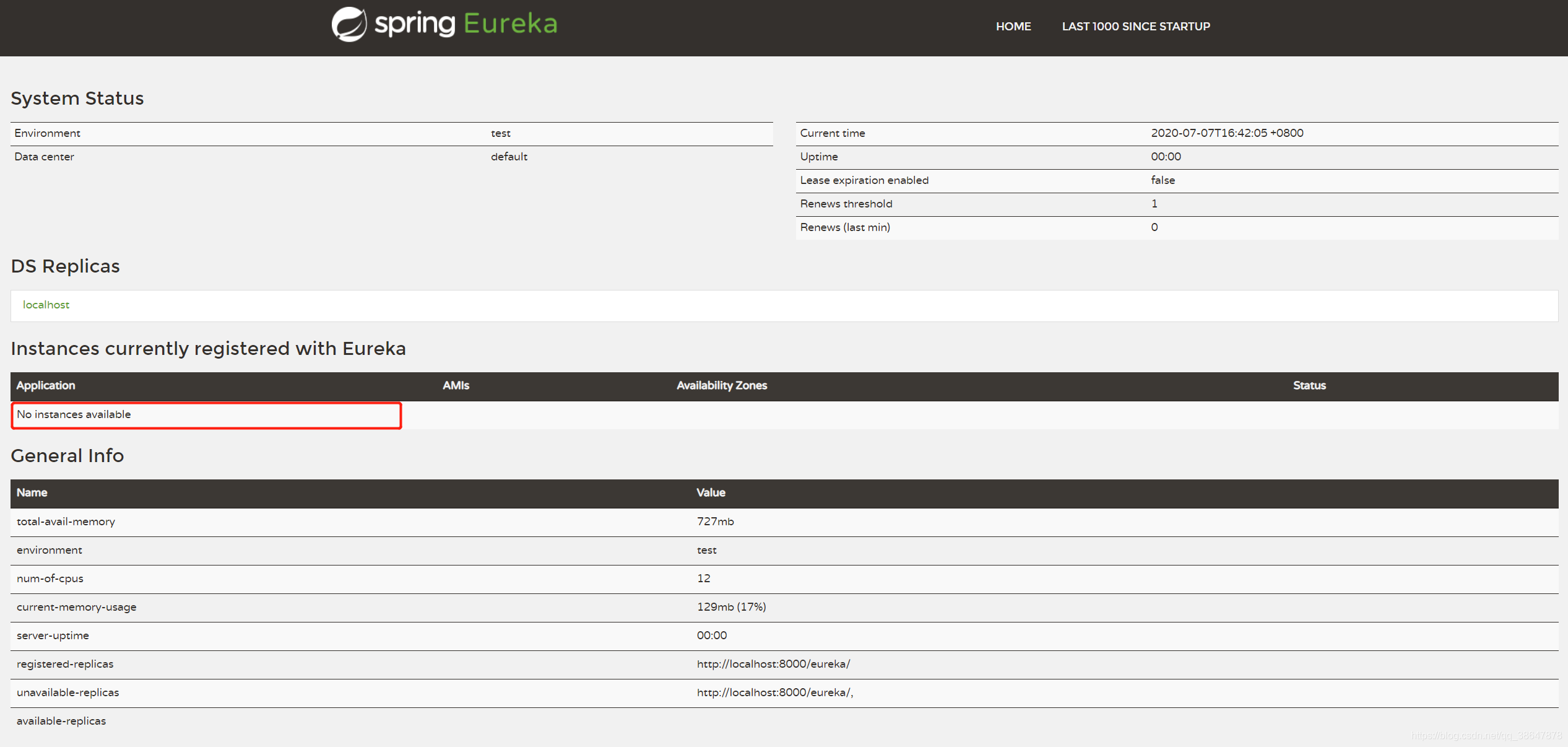Image resolution: width=1568 pixels, height=747 pixels.
Task: Click the Uptime value 00:00
Action: click(1166, 157)
